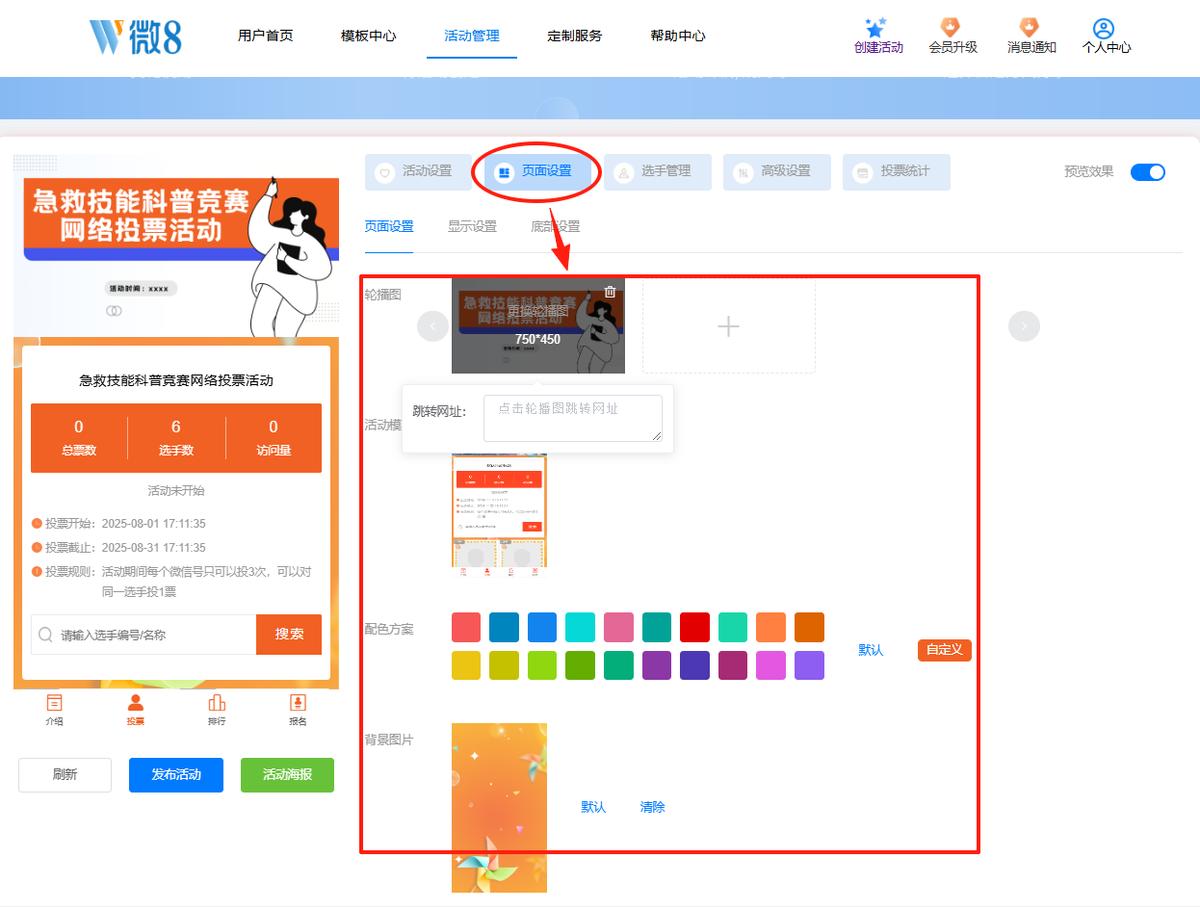Click the 750*450 carousel image thumbnail
This screenshot has height=907, width=1200.
click(538, 326)
